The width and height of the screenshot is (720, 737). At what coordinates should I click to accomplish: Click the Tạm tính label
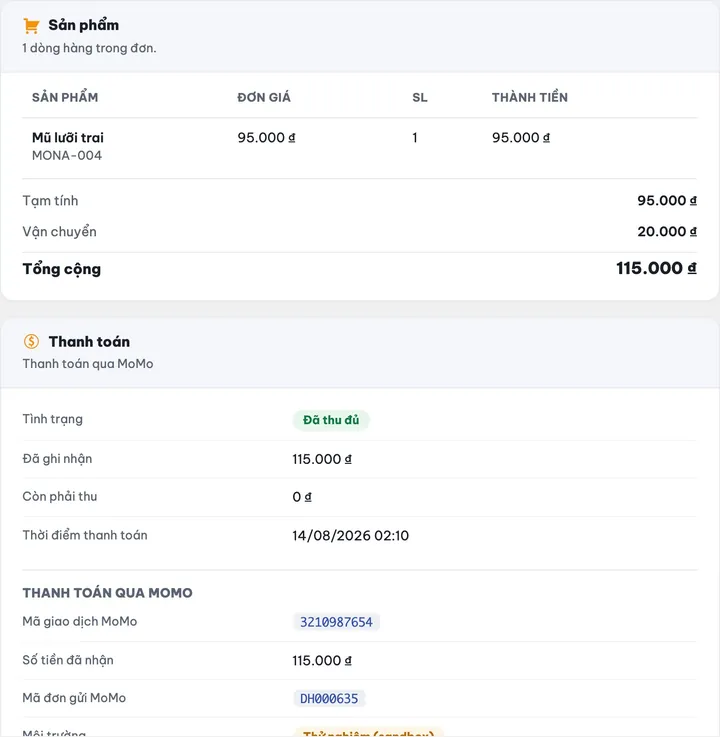pos(50,201)
